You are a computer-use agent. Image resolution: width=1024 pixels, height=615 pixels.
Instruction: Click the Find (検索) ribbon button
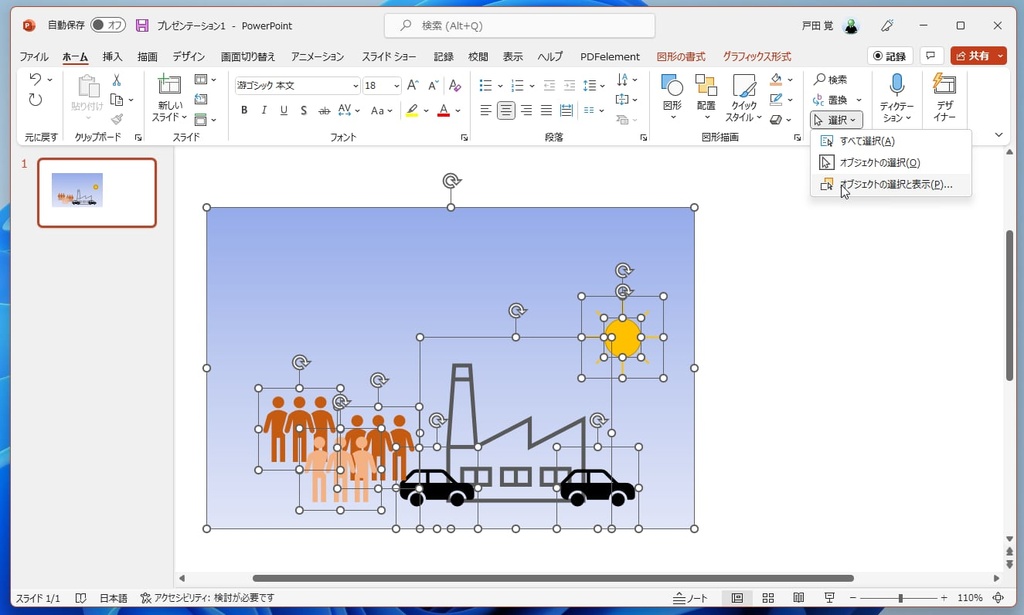831,79
